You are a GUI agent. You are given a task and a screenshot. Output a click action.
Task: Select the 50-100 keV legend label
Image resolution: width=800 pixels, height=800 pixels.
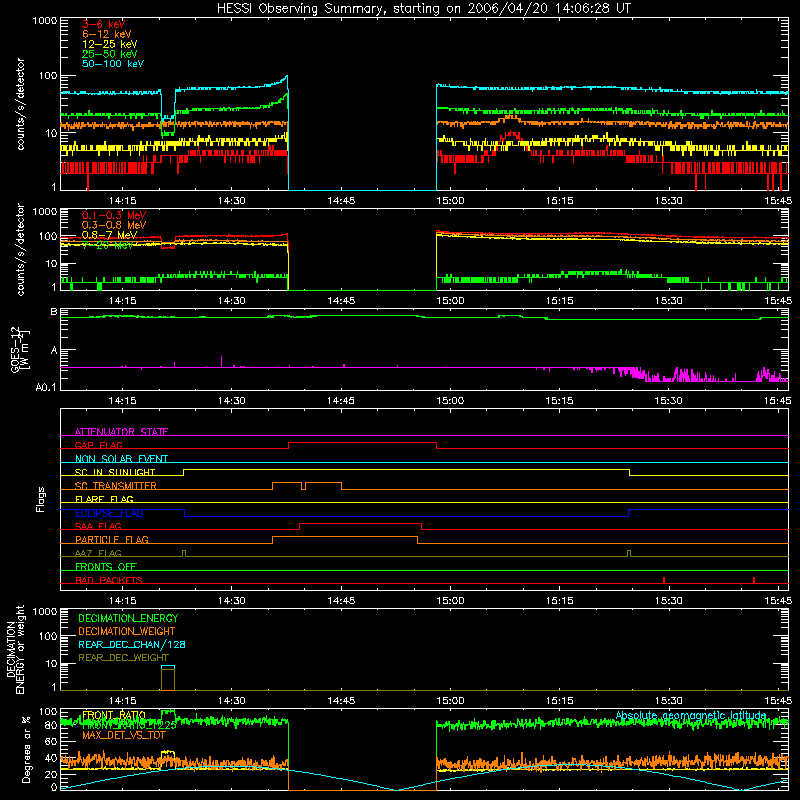(x=113, y=64)
